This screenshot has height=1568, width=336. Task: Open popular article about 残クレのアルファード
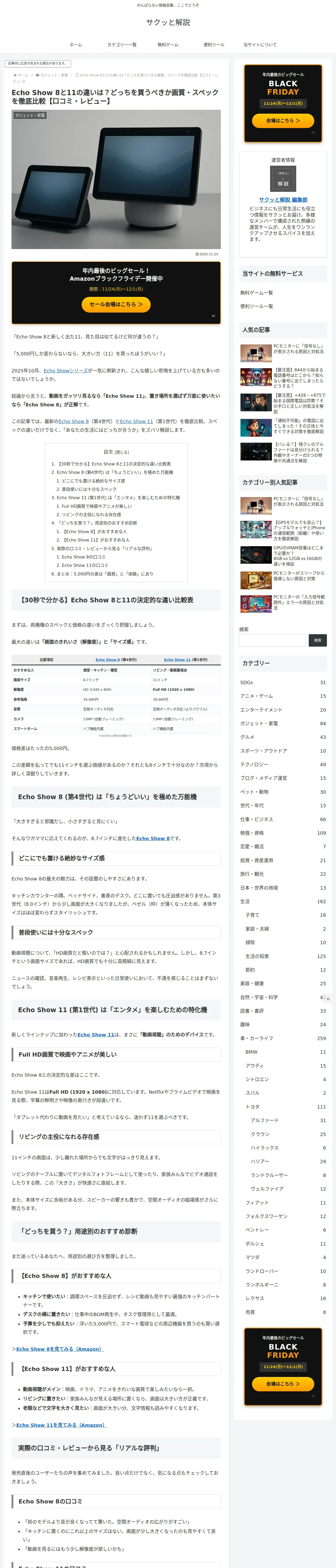coord(283,452)
